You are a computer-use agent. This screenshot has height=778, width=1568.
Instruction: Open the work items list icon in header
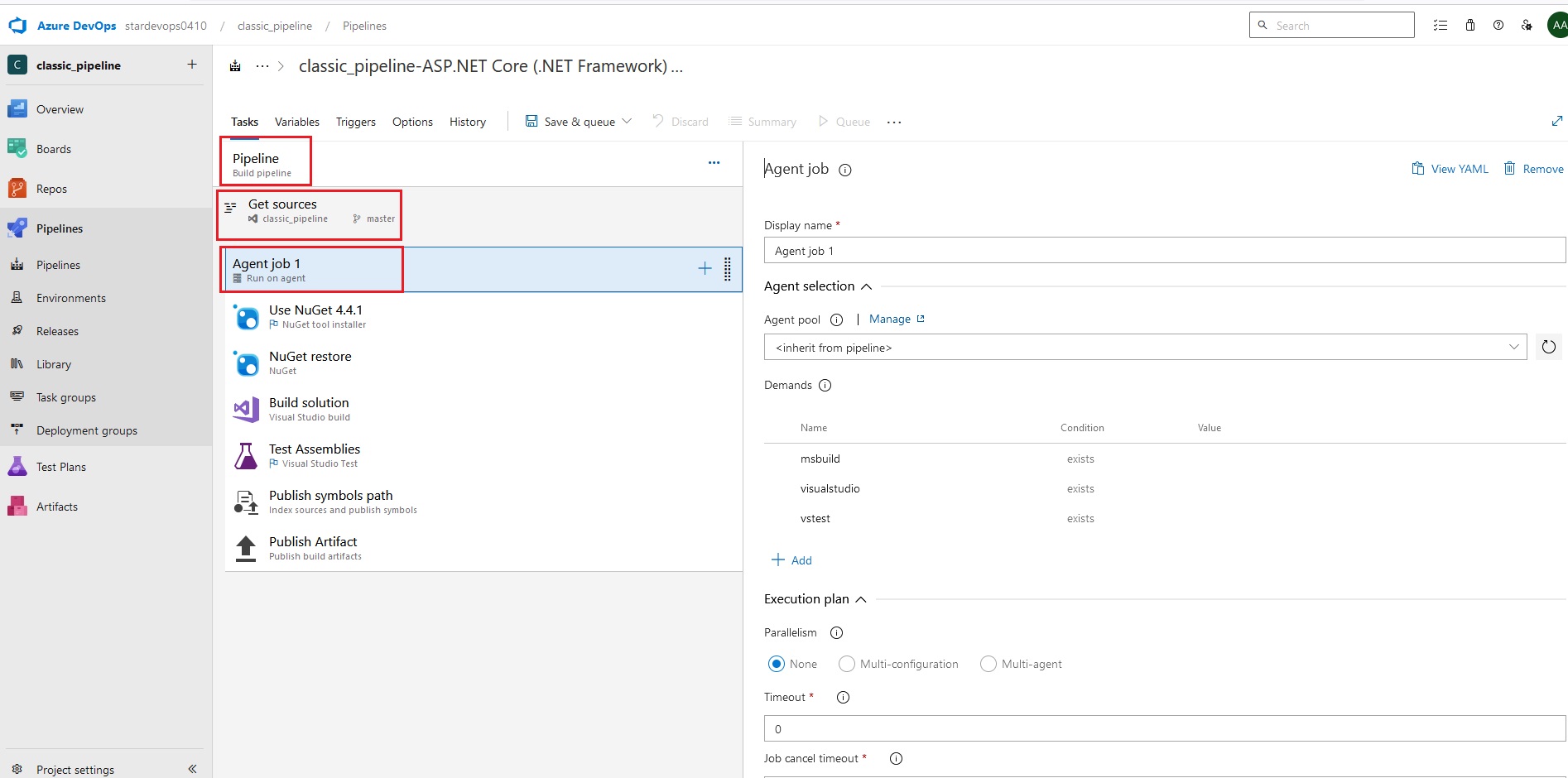coord(1441,26)
